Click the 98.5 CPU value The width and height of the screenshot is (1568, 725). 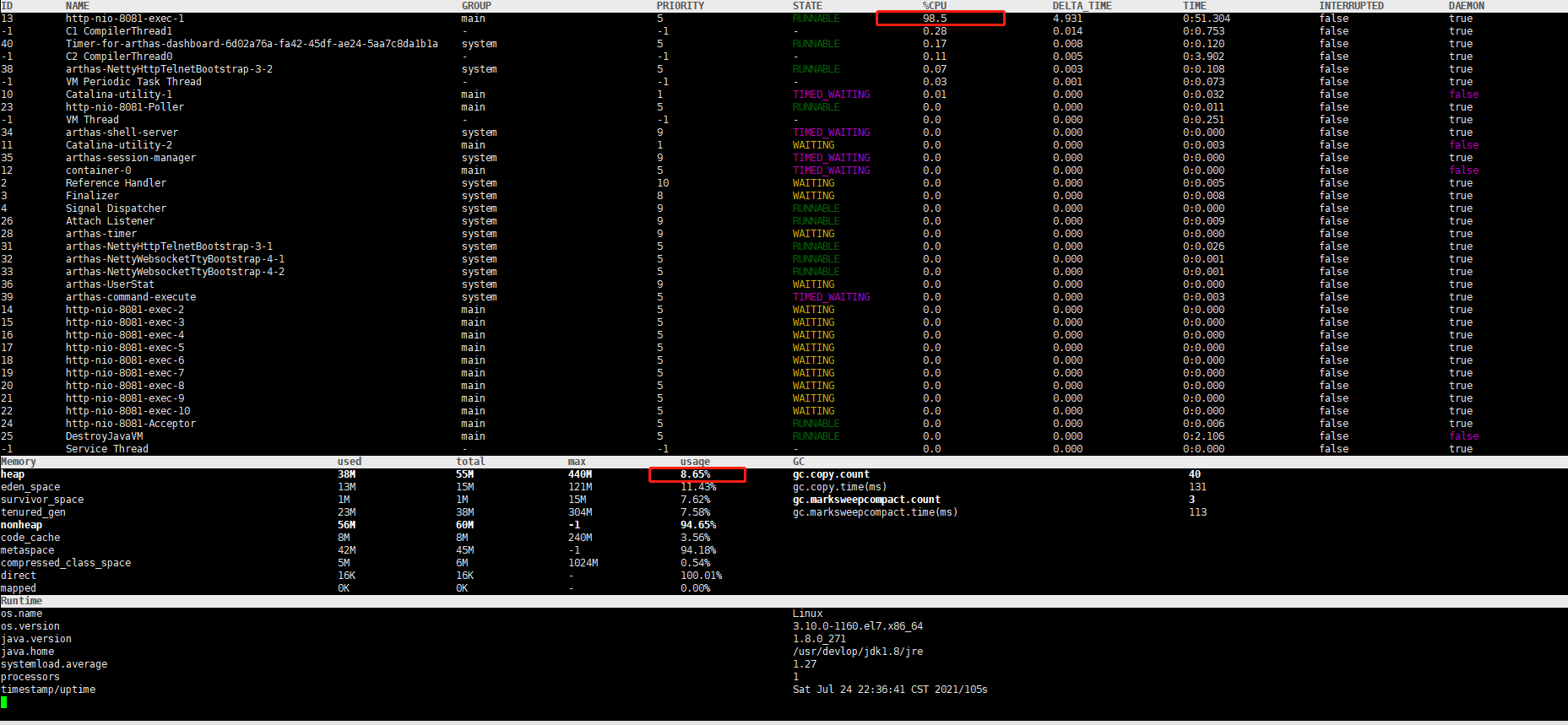coord(935,19)
